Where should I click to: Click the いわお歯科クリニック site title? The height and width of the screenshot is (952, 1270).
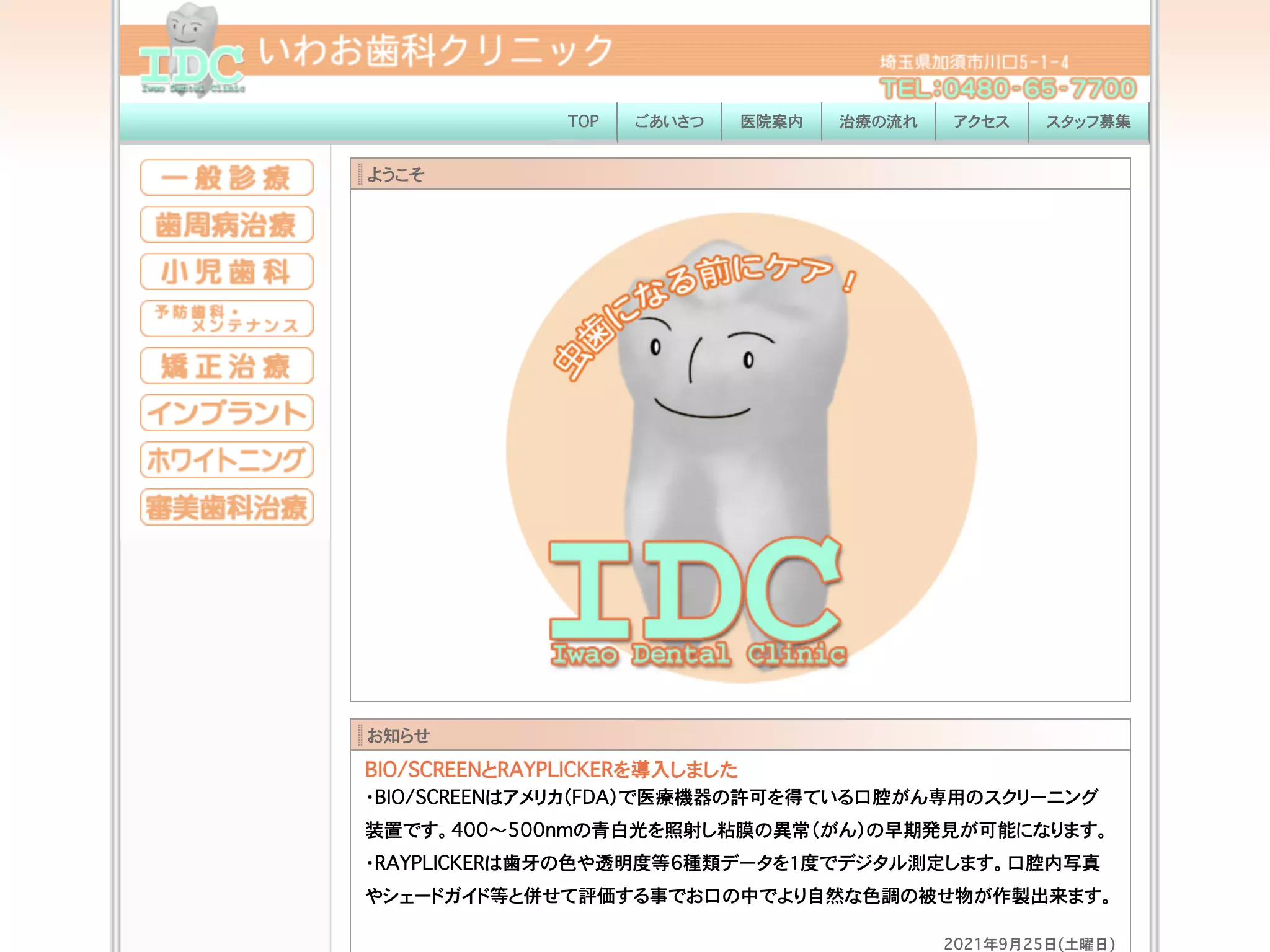(x=435, y=50)
